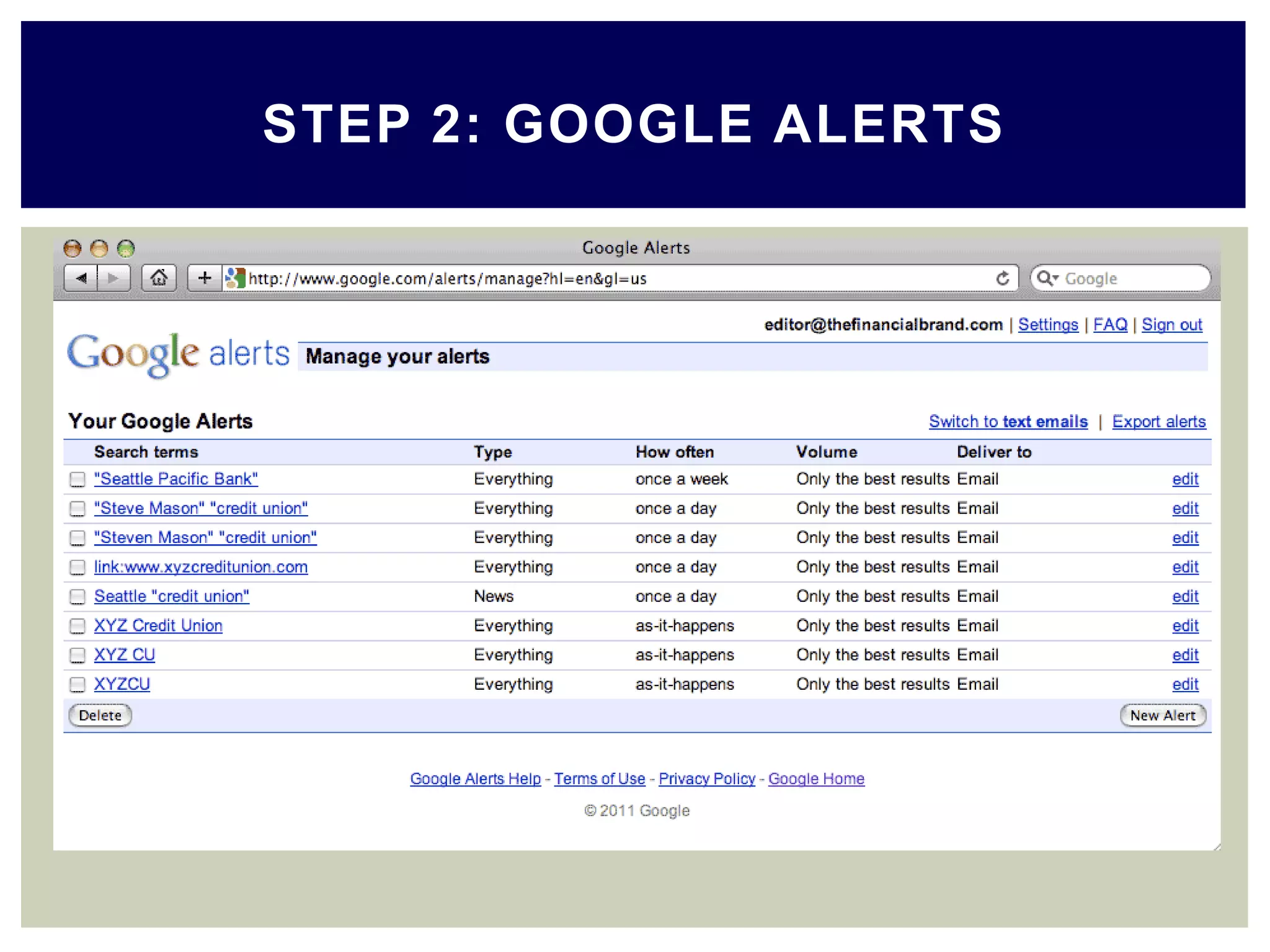This screenshot has height=952, width=1270.
Task: Tick the checkbox for "Steve Mason" "credit union"
Action: pos(78,509)
